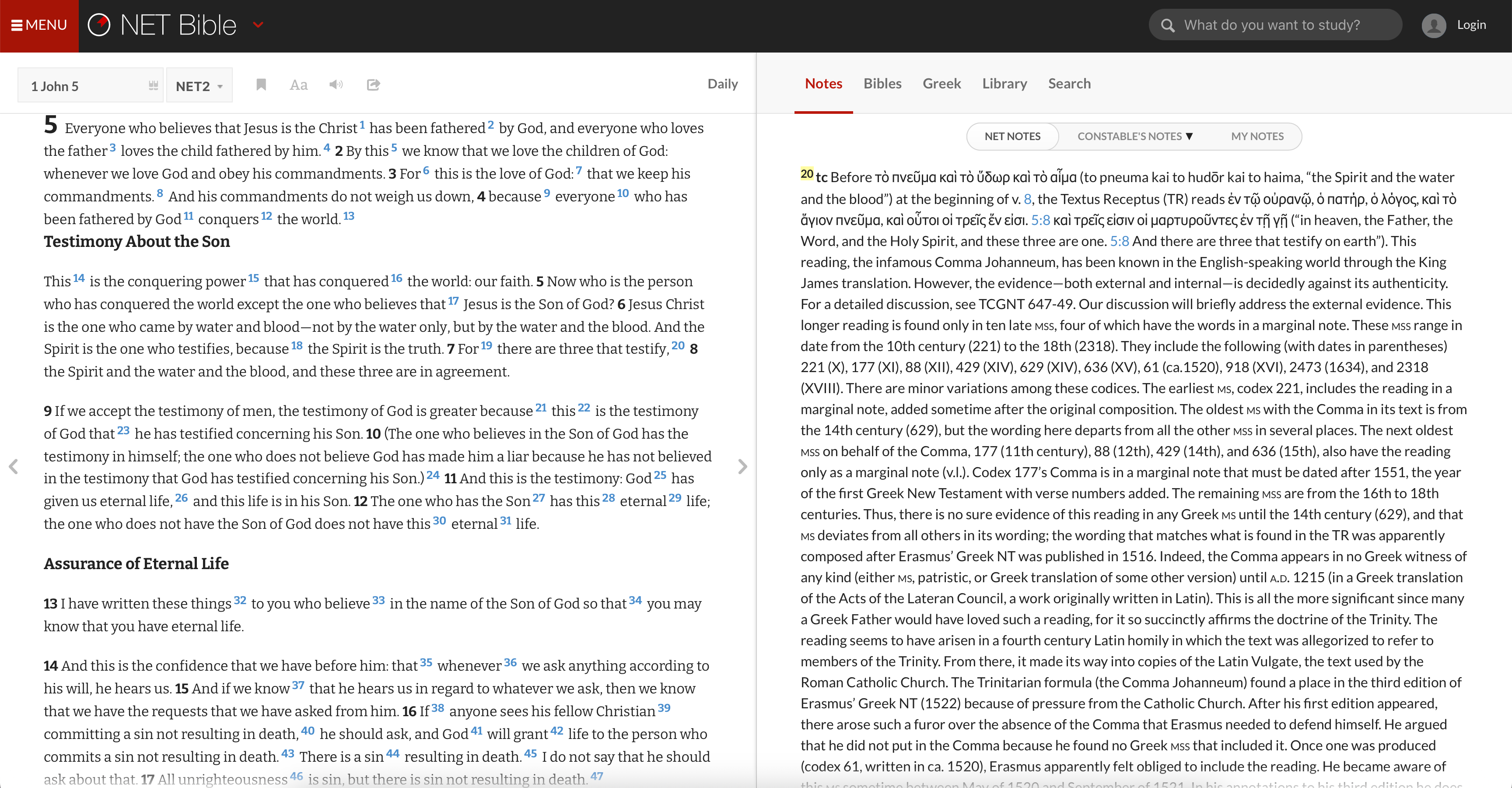Switch to MY NOTES toggle

(1256, 136)
